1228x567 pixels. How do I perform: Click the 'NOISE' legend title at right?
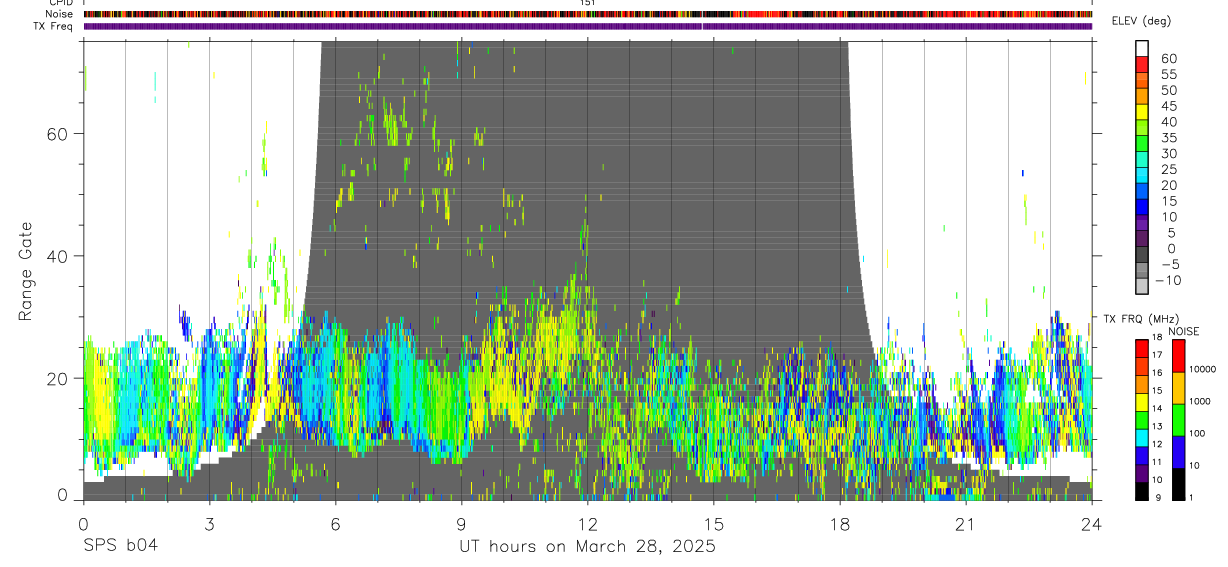(x=1183, y=332)
